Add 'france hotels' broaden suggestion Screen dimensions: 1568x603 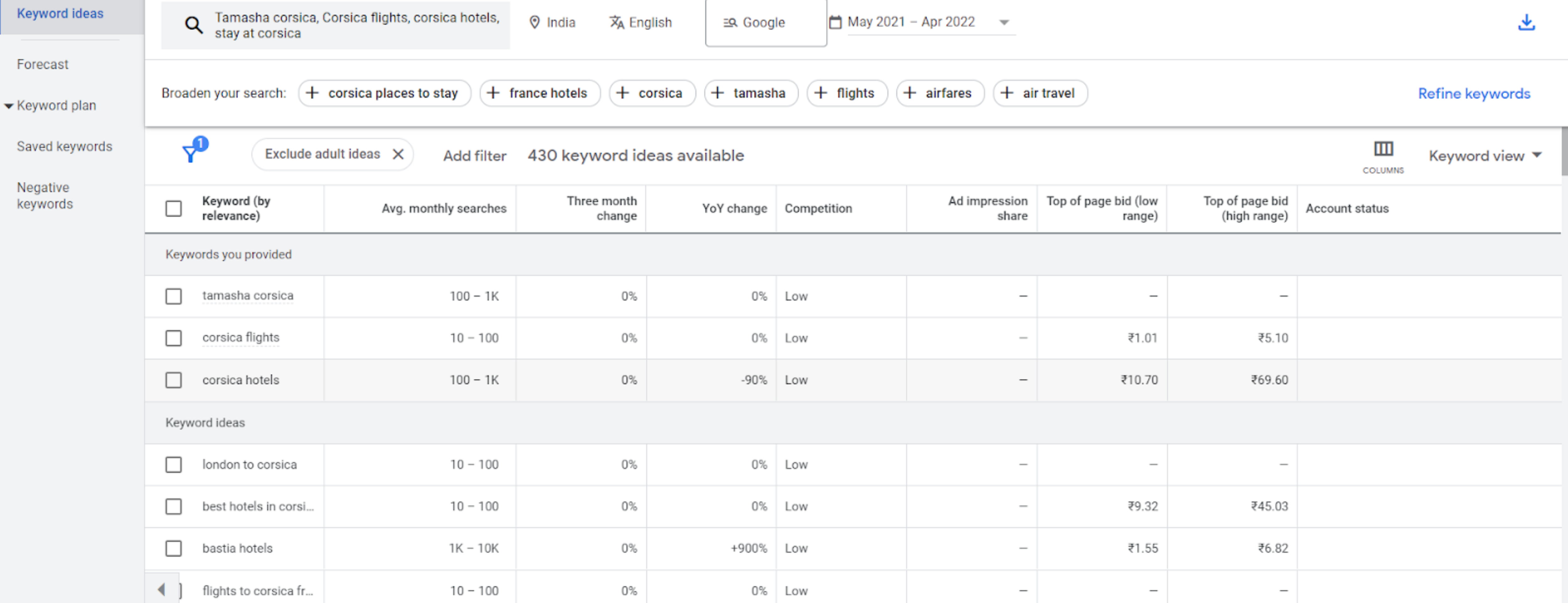(540, 93)
